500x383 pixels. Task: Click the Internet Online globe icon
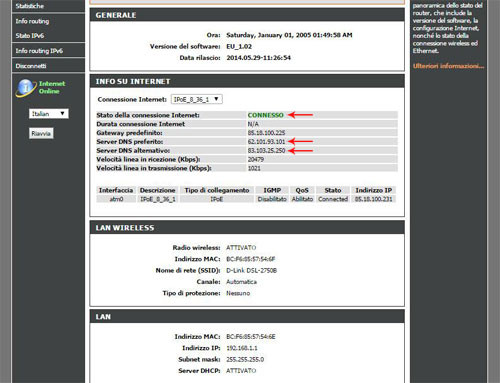tap(25, 88)
